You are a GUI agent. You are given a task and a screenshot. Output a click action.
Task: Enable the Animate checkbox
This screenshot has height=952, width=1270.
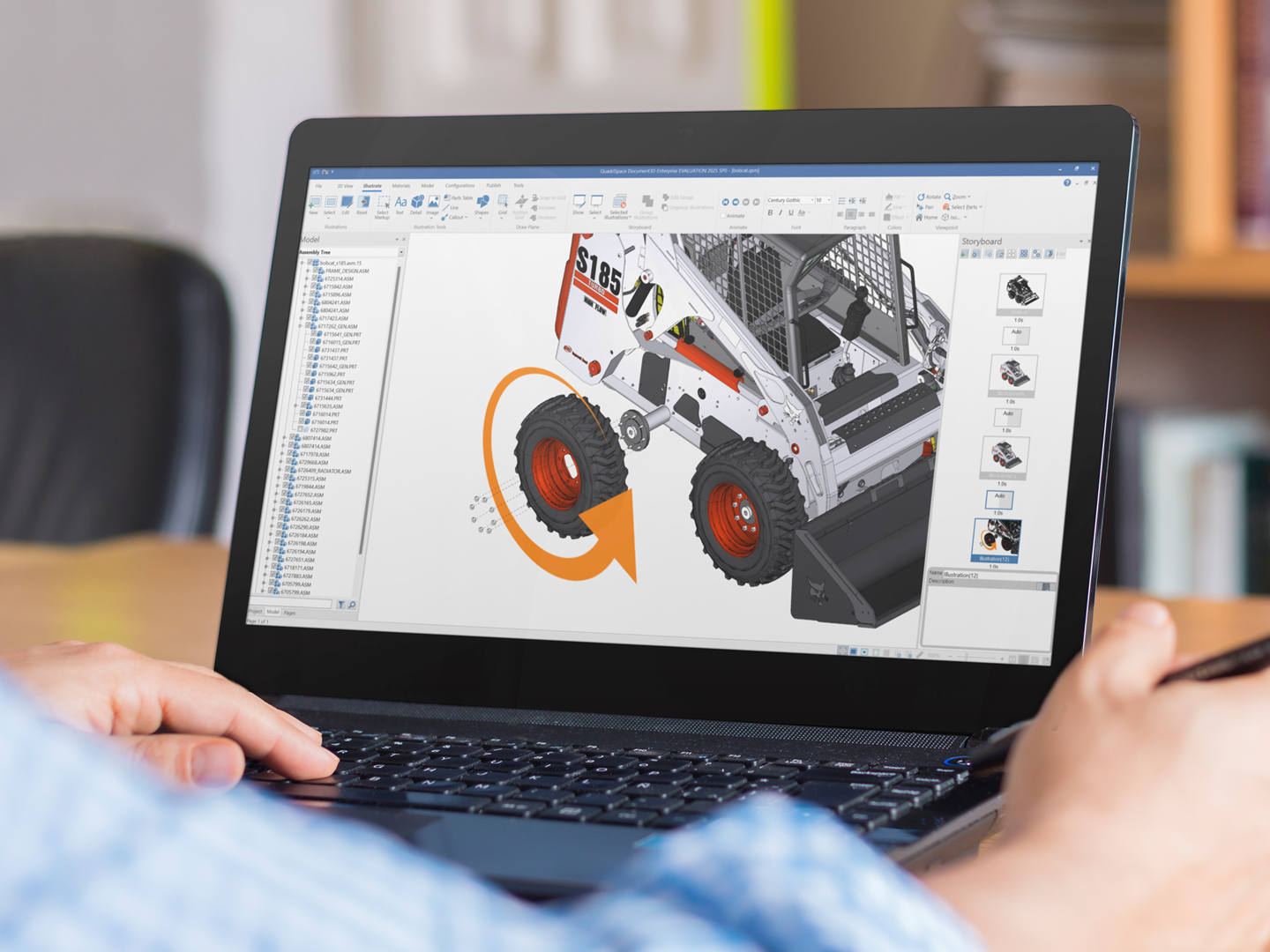tap(723, 216)
